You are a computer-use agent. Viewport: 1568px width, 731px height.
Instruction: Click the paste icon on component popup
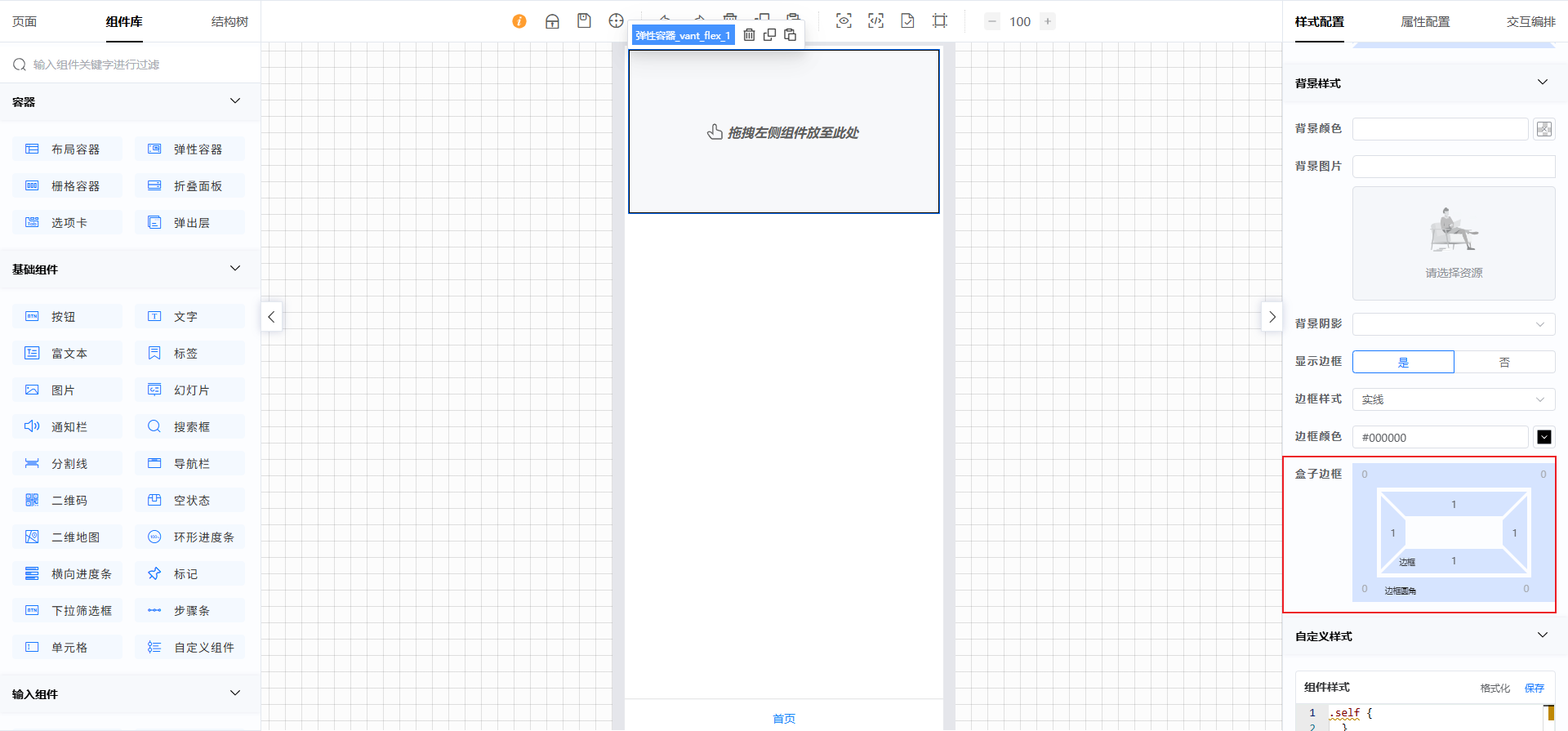[790, 35]
